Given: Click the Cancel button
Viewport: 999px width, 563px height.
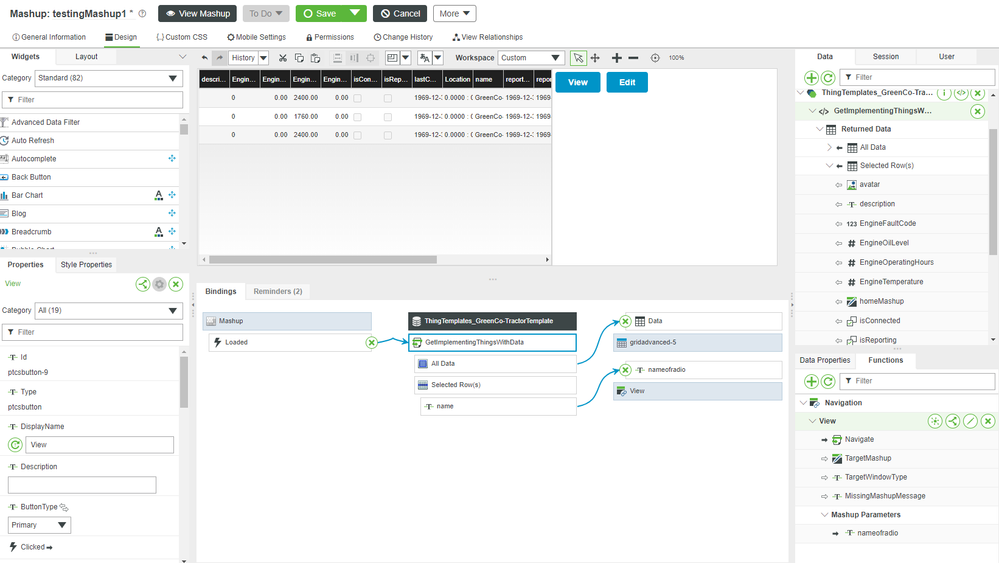Looking at the screenshot, I should [400, 13].
